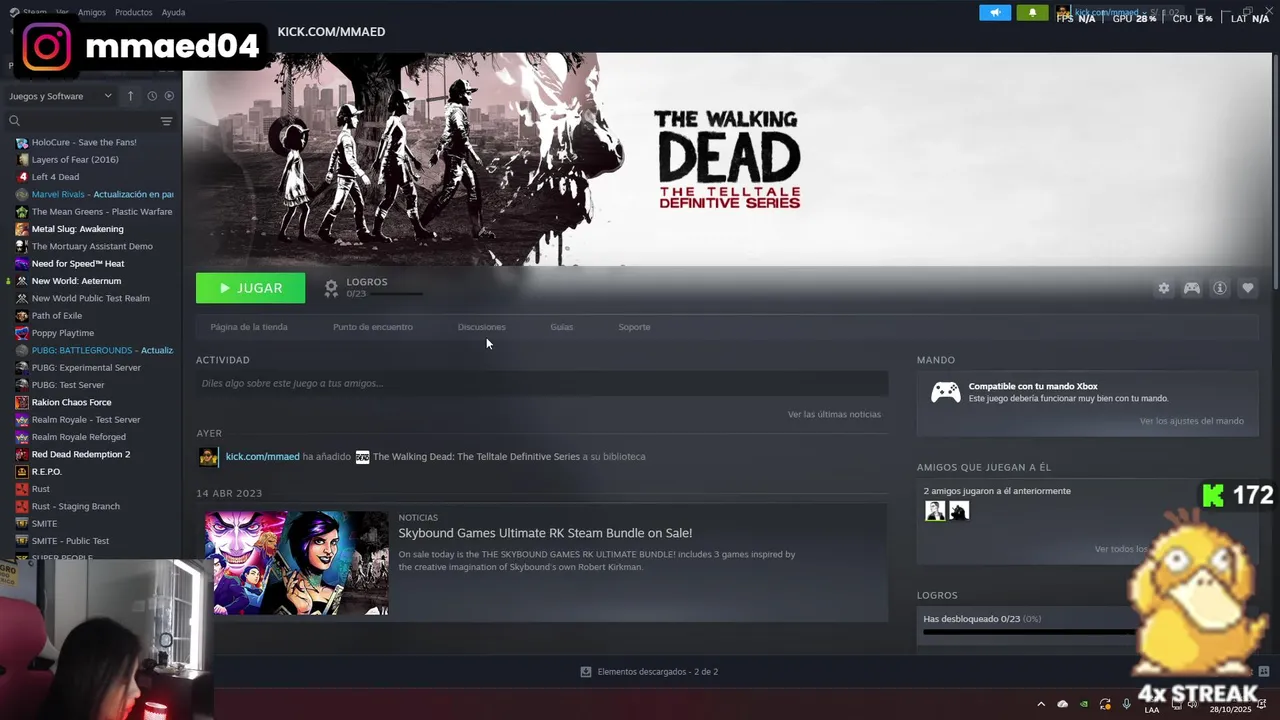Select Path of Exile

coord(57,316)
